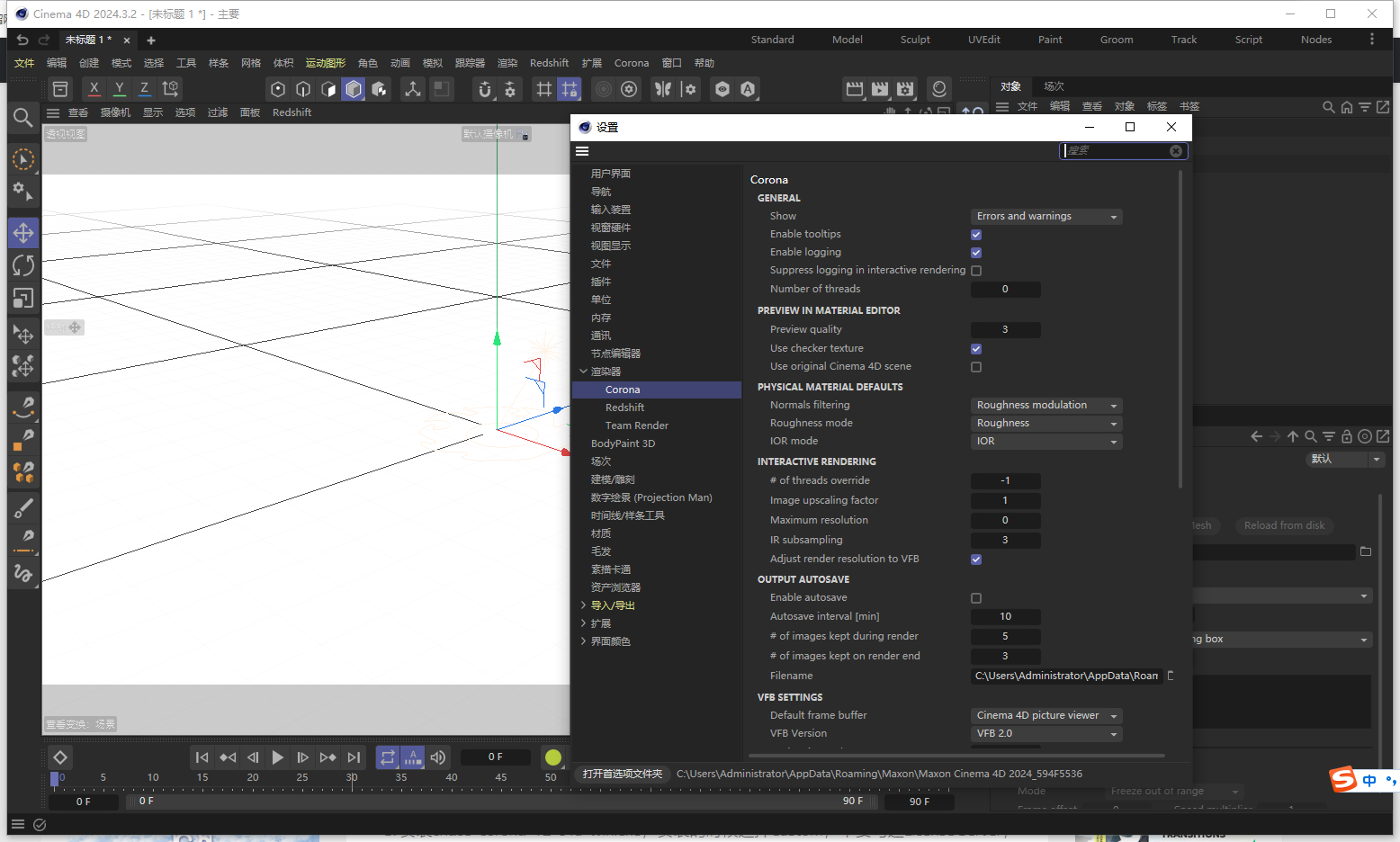Click the highlighted polygon mode icon
The height and width of the screenshot is (842, 1400).
point(354,89)
